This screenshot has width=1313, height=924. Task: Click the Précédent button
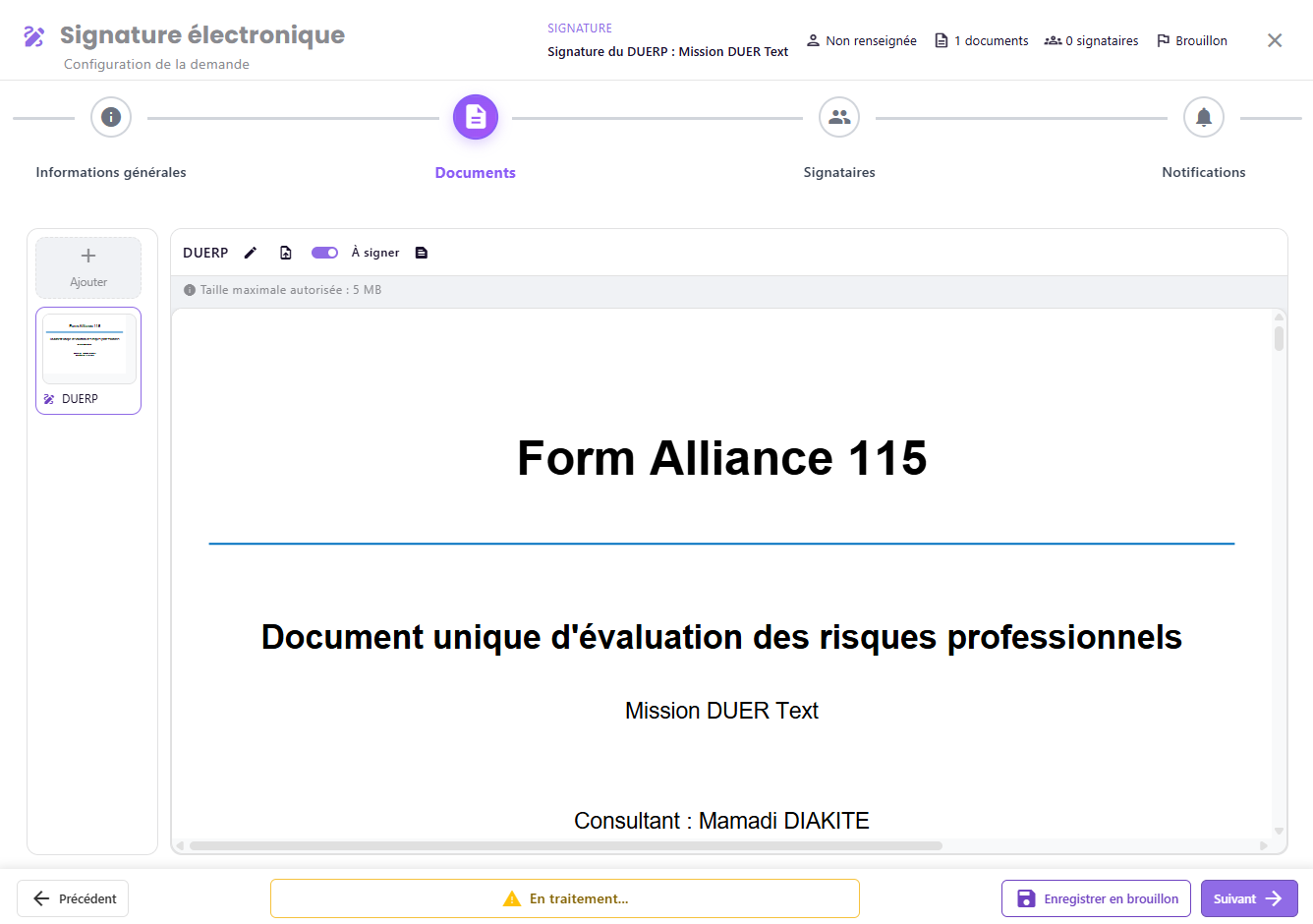pos(73,898)
